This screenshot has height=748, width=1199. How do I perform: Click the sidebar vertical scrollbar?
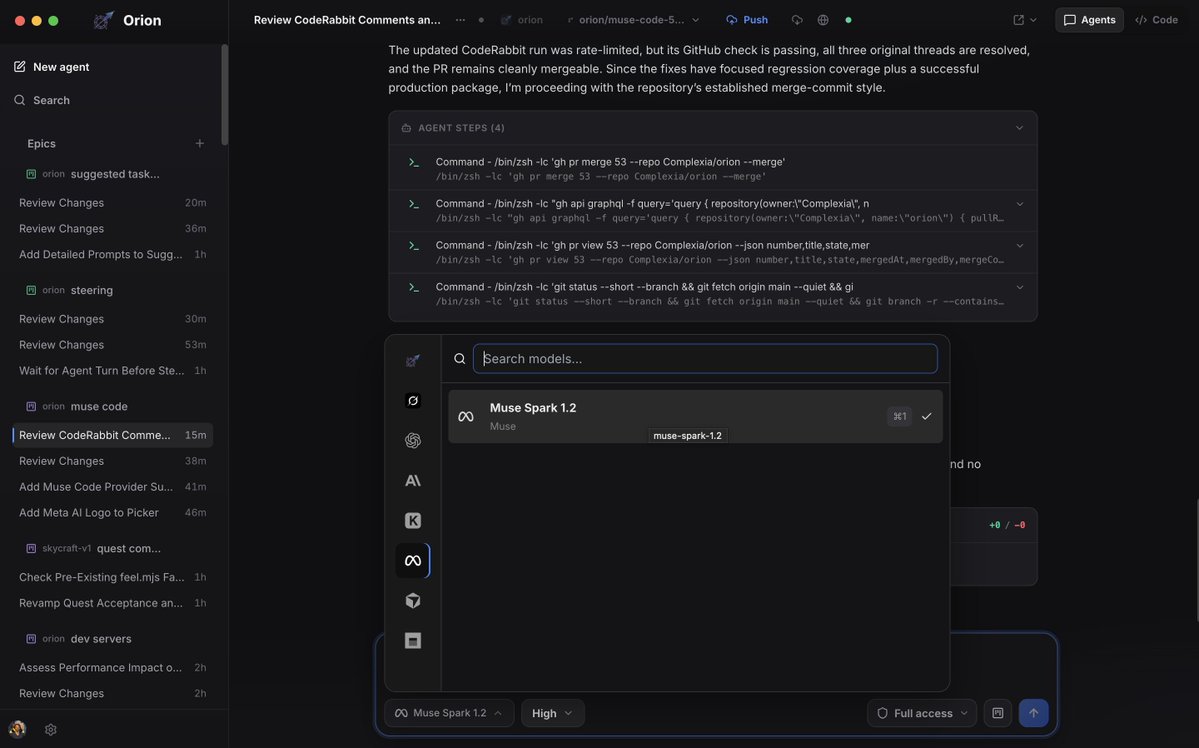tap(224, 95)
